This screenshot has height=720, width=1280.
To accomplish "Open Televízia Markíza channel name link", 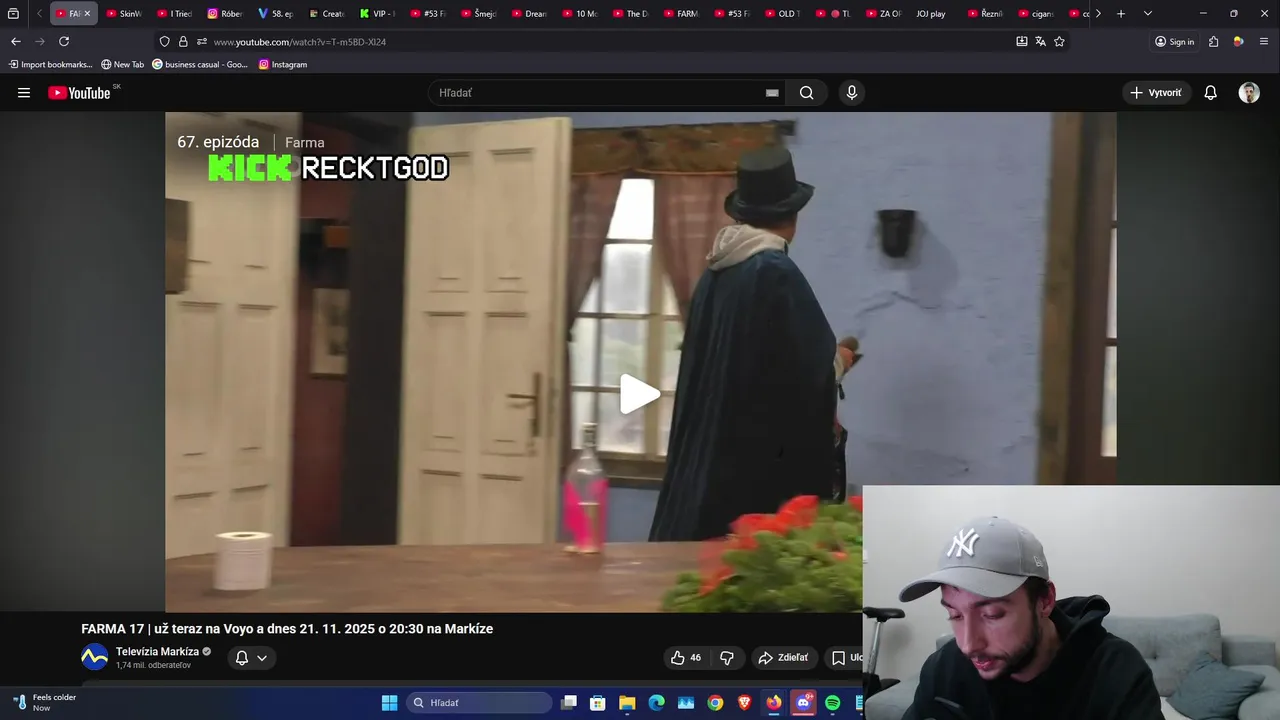I will pos(157,651).
